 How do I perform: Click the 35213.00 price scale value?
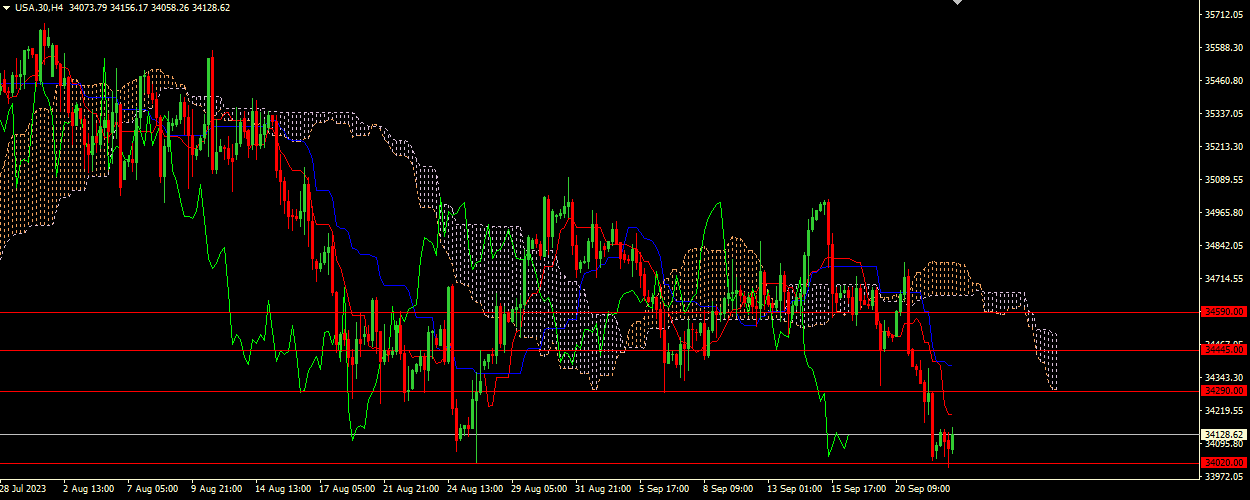(1223, 147)
